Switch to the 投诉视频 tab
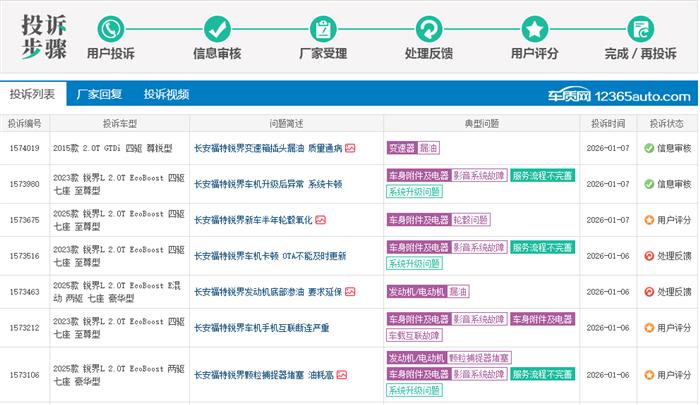The image size is (700, 405). pos(166,95)
